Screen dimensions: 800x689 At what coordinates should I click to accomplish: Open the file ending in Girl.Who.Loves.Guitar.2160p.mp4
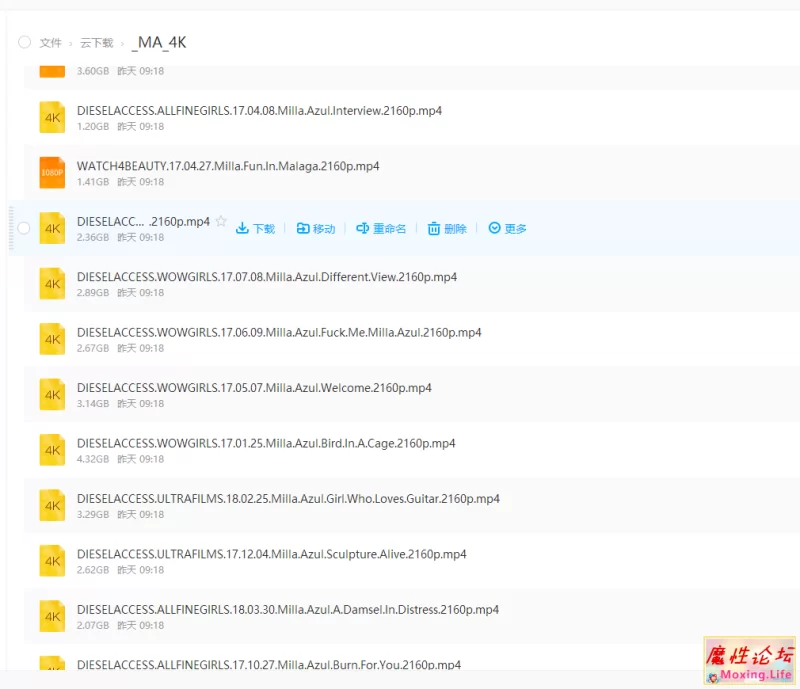click(x=288, y=499)
